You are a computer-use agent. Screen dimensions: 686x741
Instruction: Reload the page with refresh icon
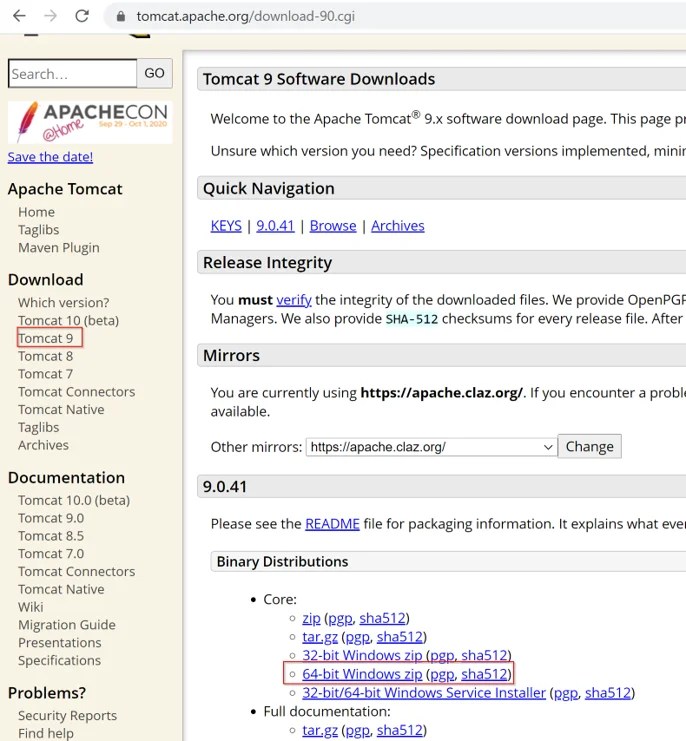(x=82, y=16)
